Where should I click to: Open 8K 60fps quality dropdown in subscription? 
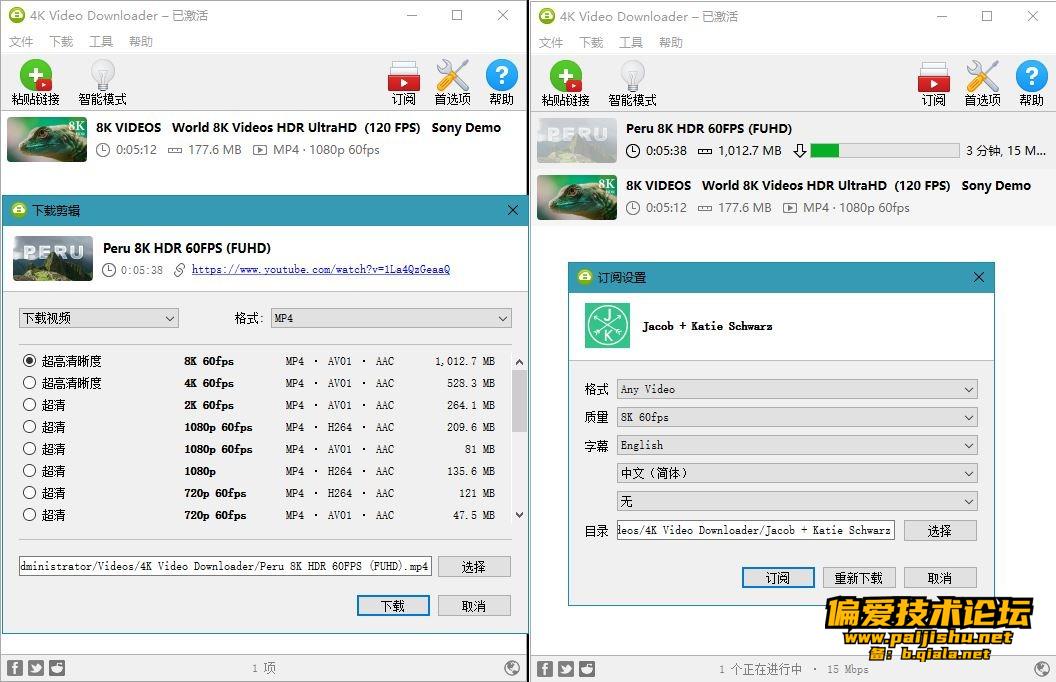coord(797,417)
